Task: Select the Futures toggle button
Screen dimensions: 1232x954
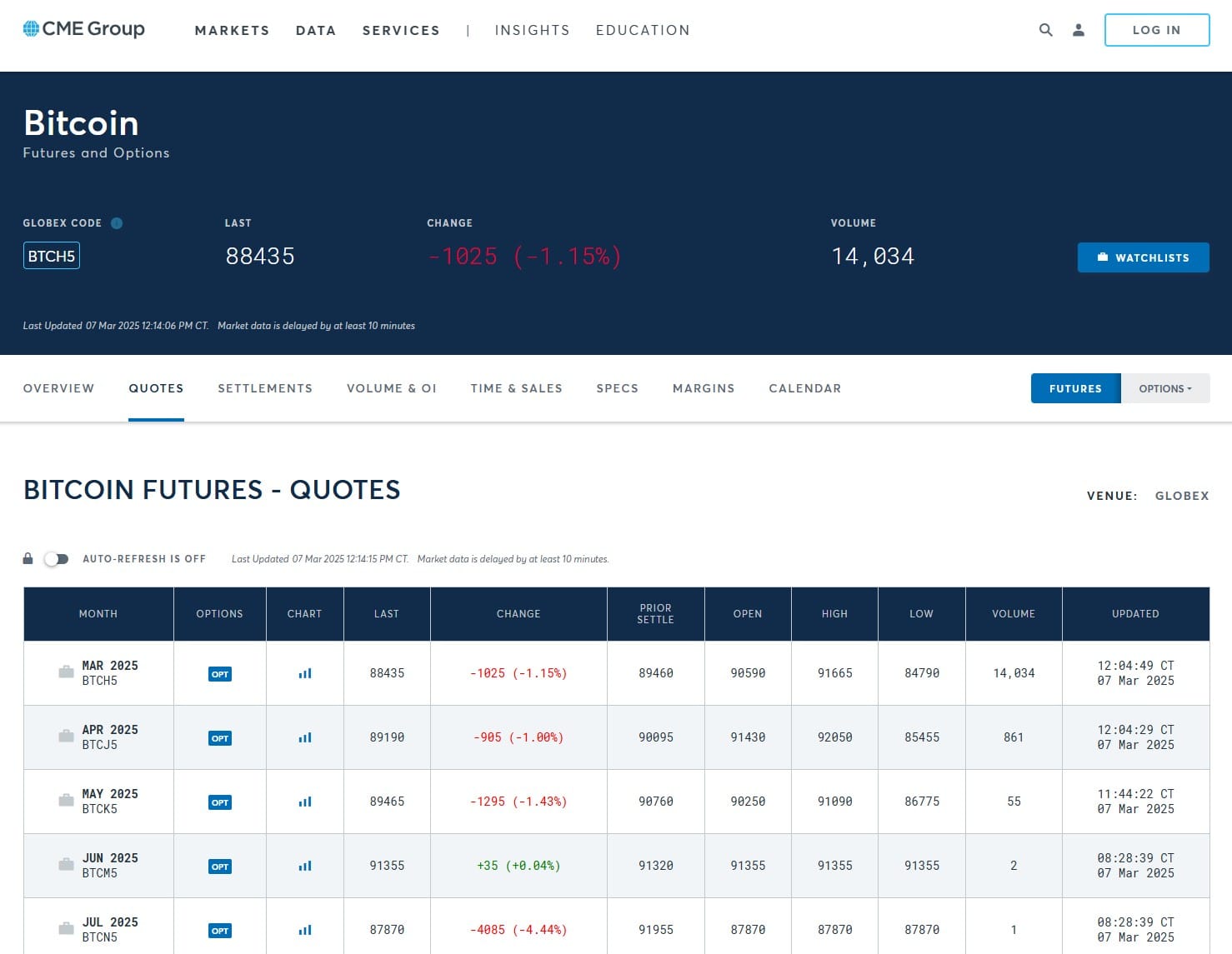Action: tap(1075, 388)
